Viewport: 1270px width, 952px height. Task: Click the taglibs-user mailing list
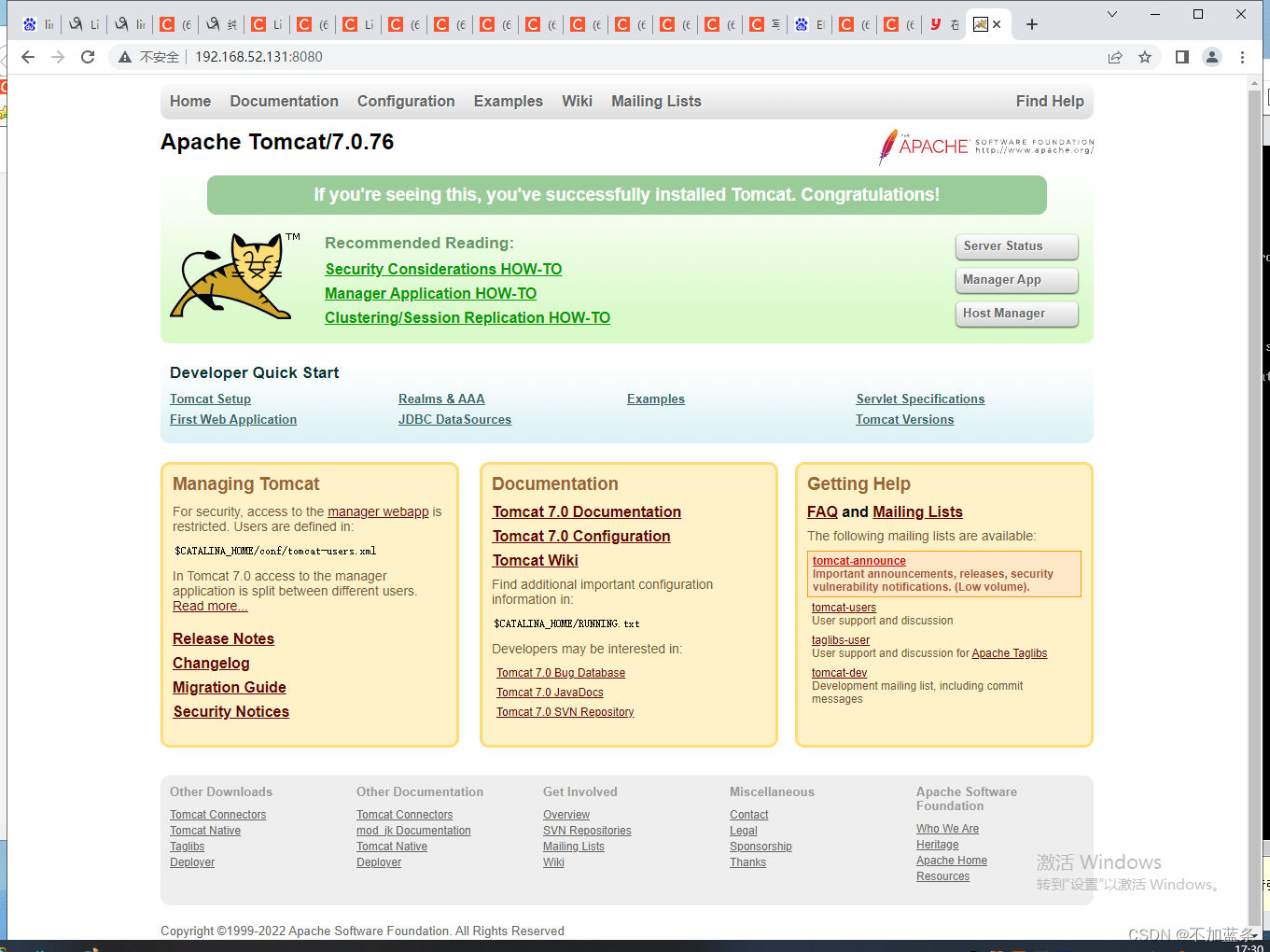(841, 640)
